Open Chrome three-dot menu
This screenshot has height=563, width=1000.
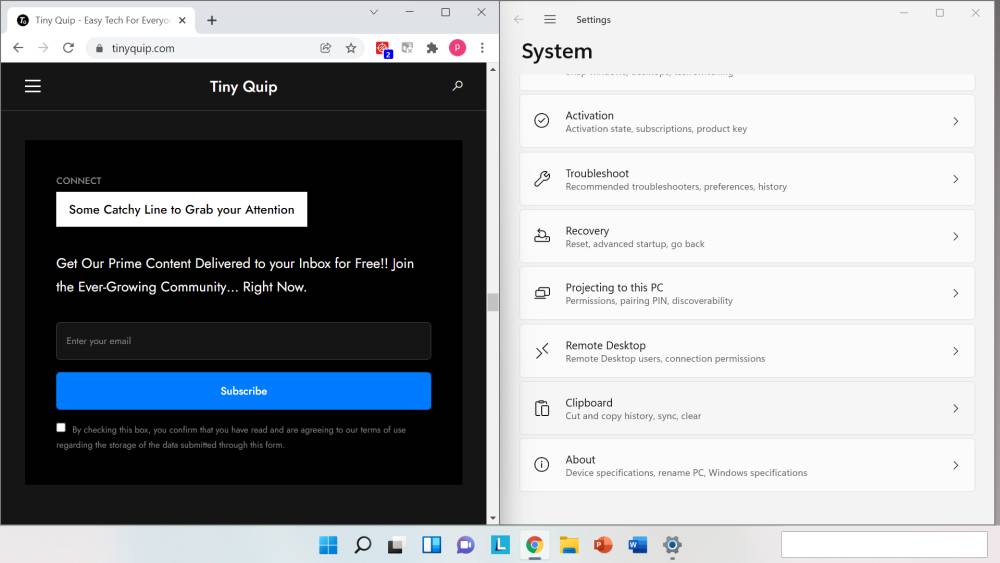coord(482,48)
